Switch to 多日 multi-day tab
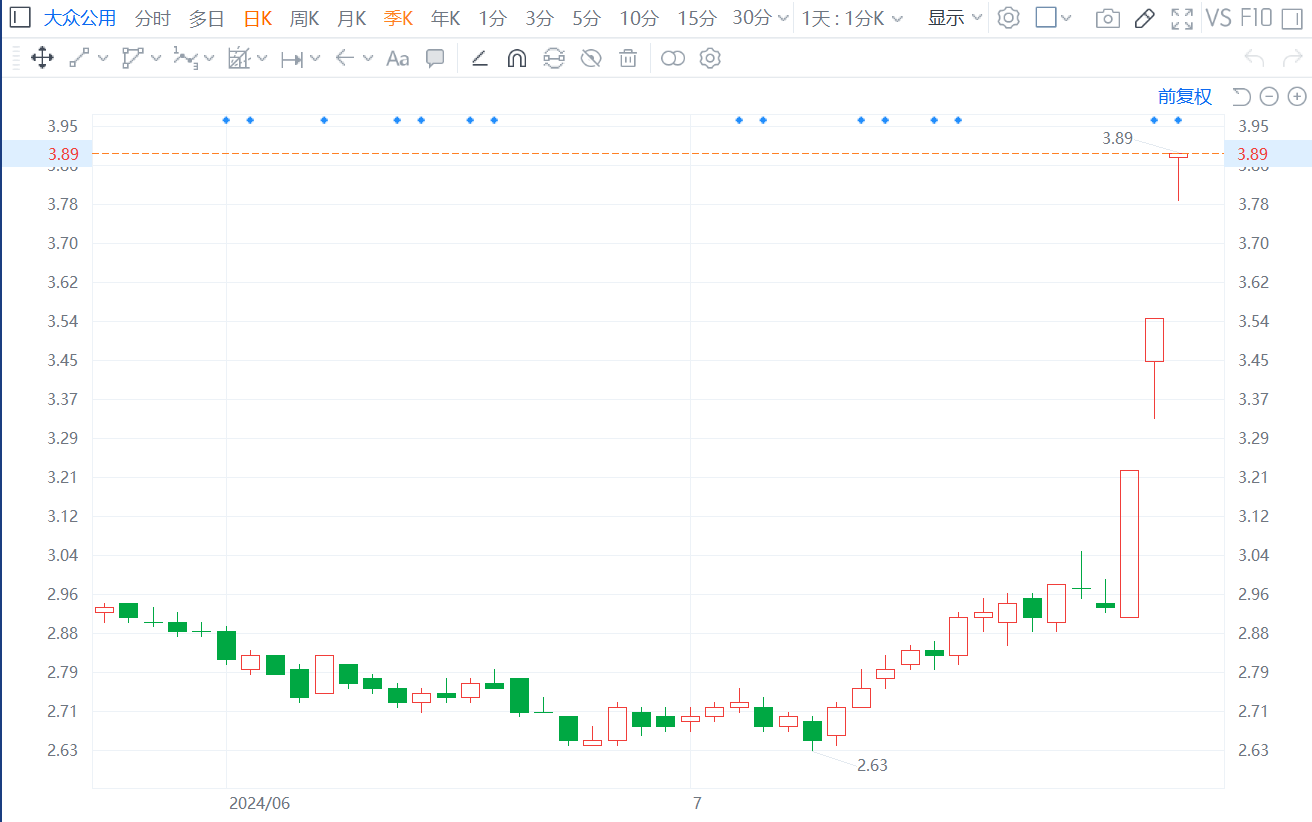Viewport: 1312px width, 822px height. click(x=207, y=18)
